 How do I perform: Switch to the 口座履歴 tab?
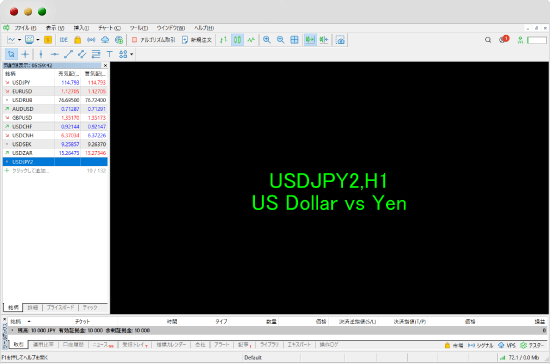[73, 345]
